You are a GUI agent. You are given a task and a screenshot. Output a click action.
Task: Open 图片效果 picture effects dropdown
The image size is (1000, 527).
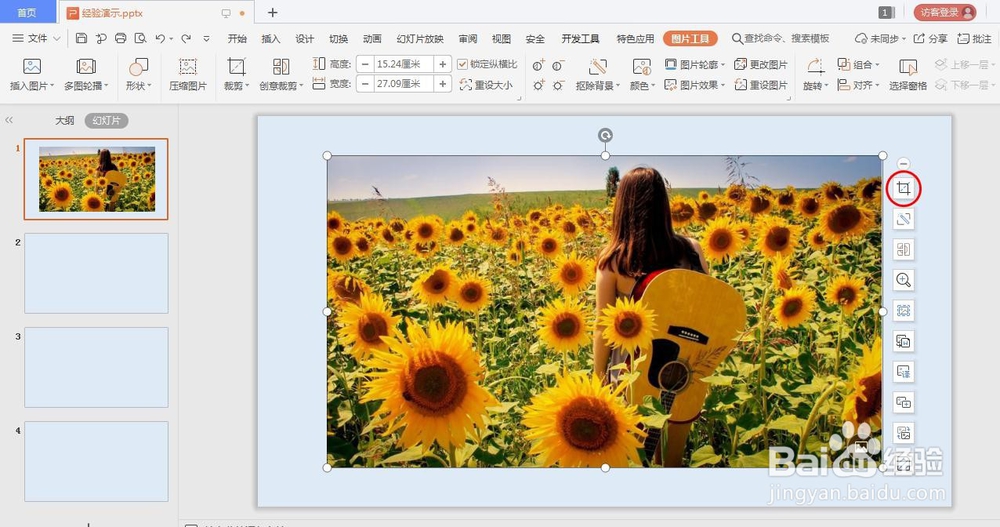pyautogui.click(x=695, y=85)
